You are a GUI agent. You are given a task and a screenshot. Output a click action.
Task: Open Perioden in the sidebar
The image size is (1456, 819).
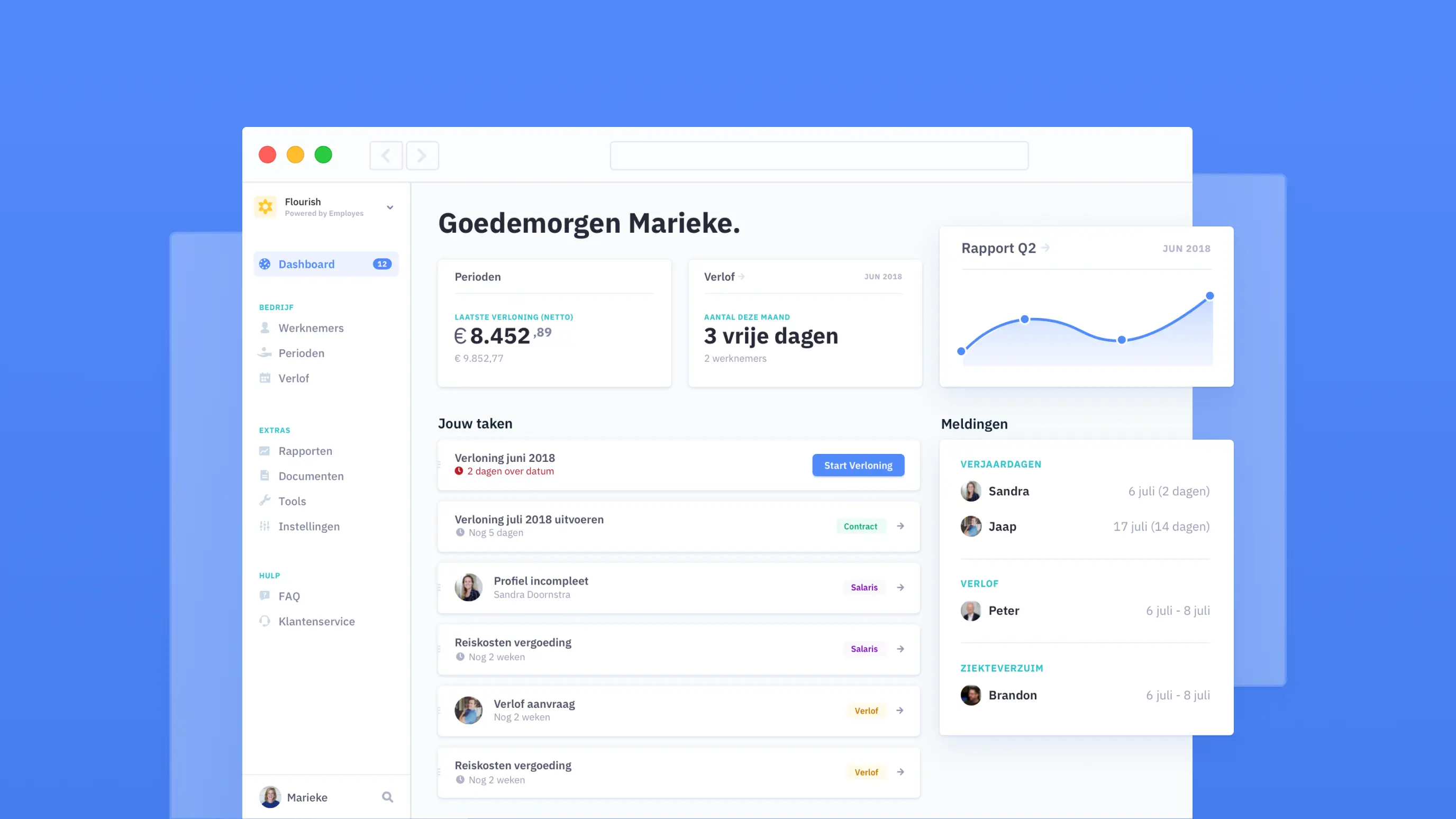point(301,353)
